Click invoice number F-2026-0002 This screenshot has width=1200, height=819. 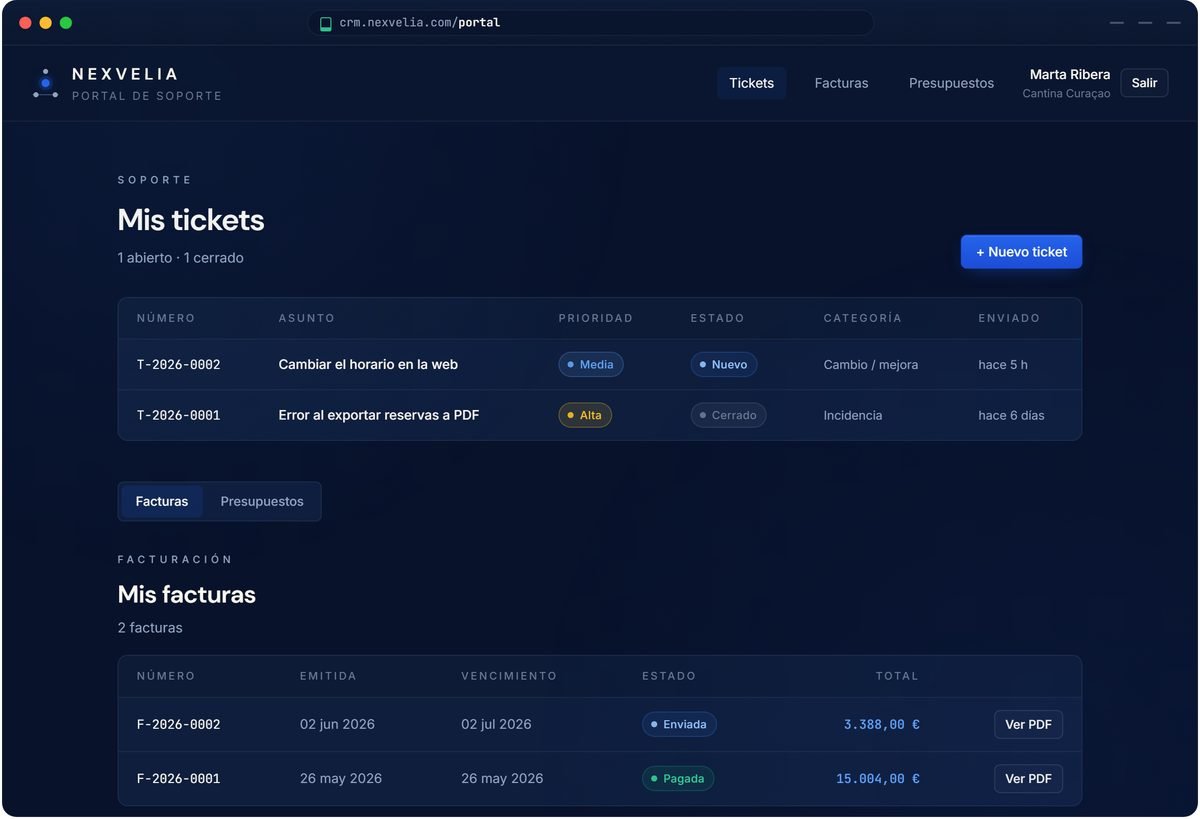coord(178,724)
